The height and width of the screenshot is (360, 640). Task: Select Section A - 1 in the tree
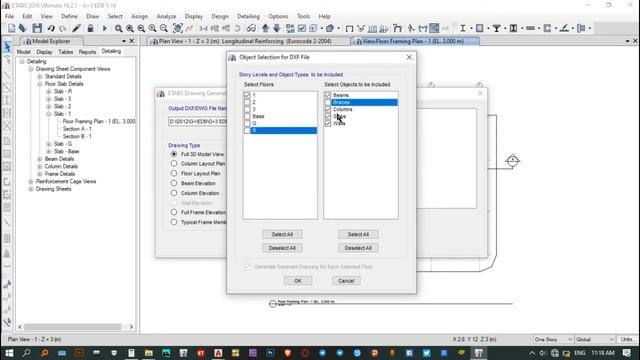[77, 129]
